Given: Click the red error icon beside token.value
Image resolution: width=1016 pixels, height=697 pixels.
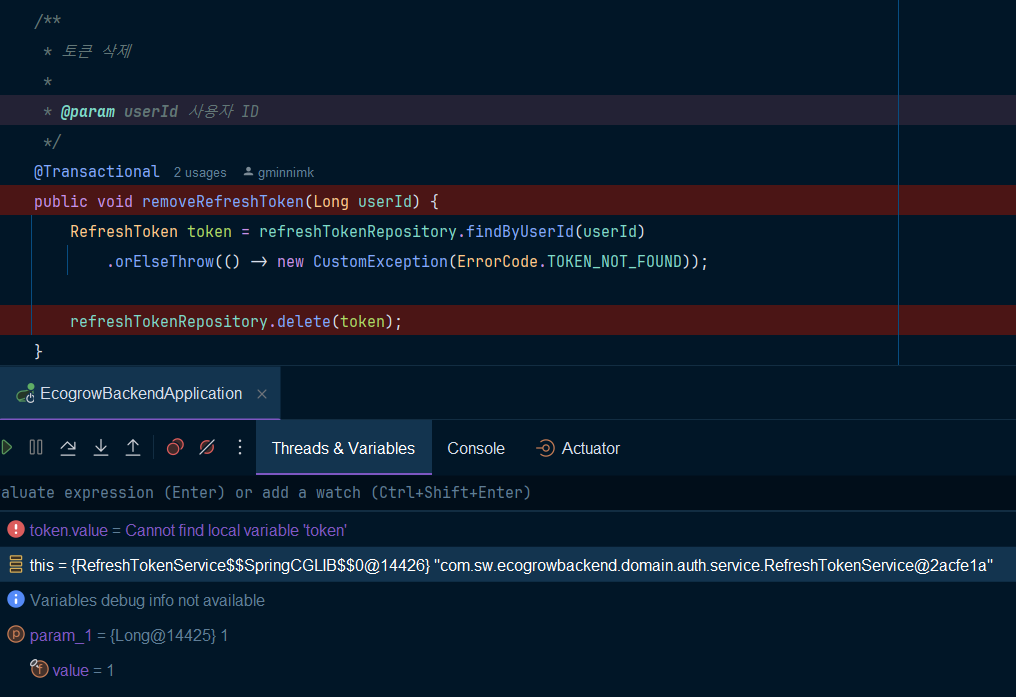Looking at the screenshot, I should click(16, 530).
